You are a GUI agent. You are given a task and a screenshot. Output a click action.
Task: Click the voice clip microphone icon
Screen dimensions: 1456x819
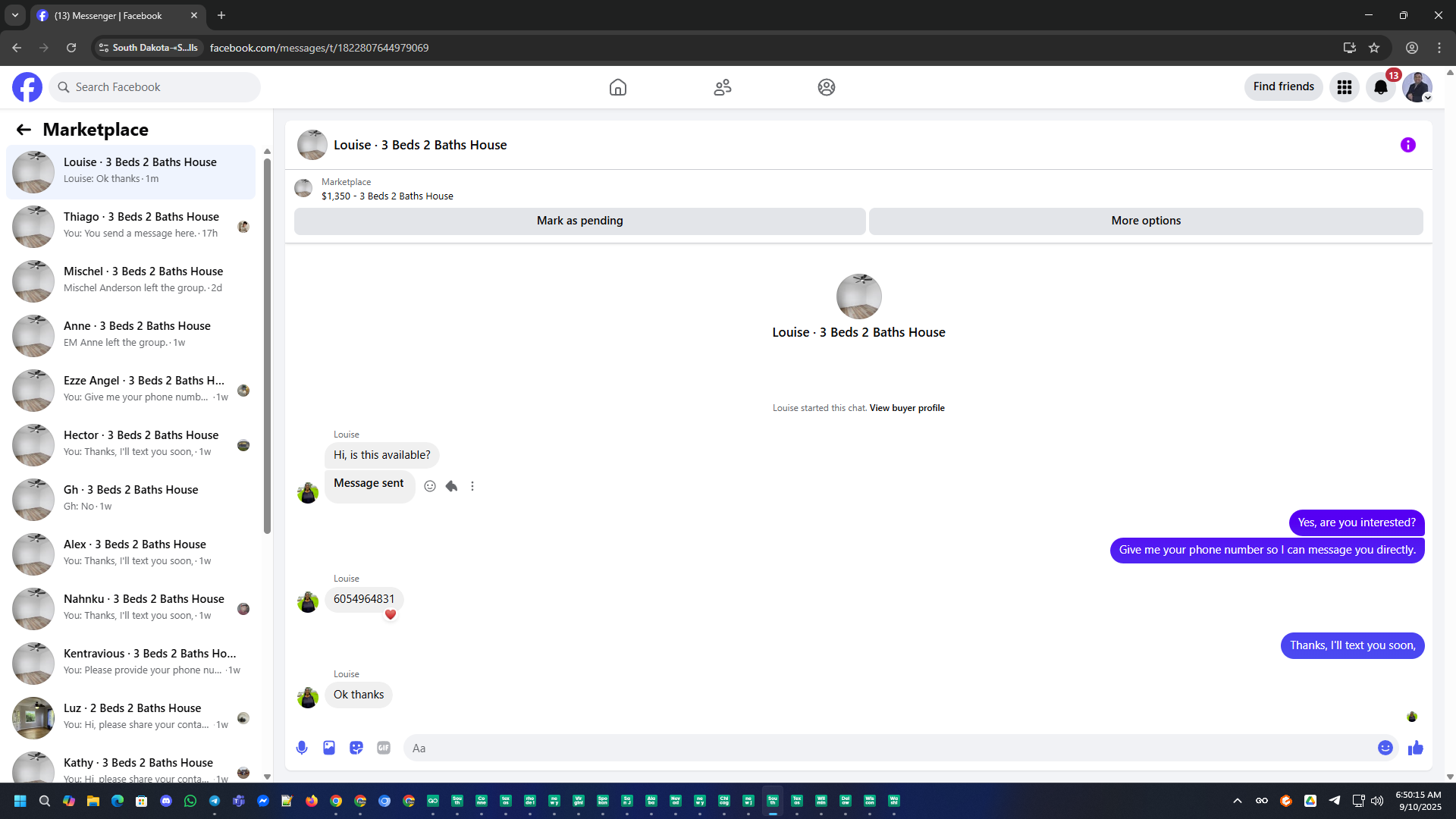pos(302,748)
